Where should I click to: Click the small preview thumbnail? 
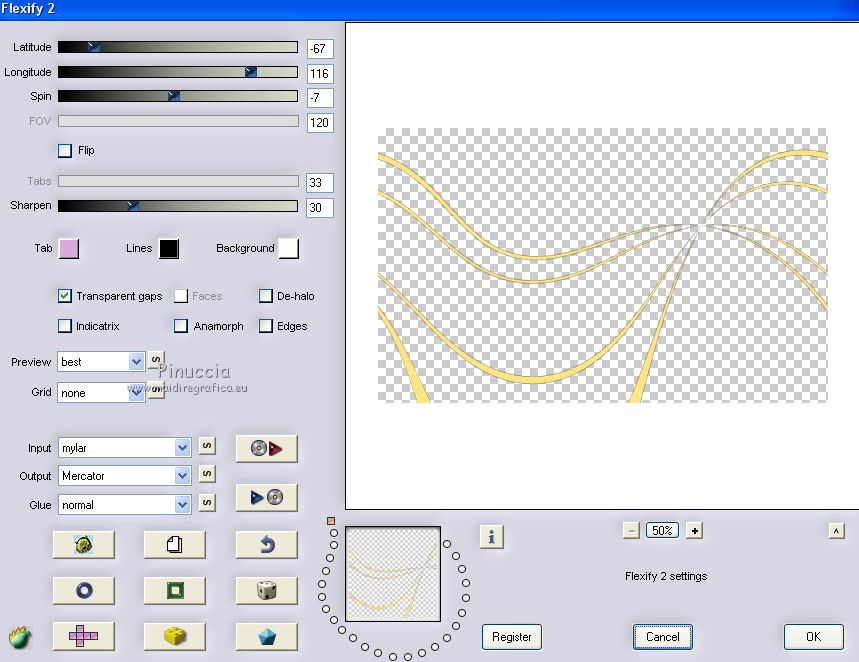click(393, 574)
